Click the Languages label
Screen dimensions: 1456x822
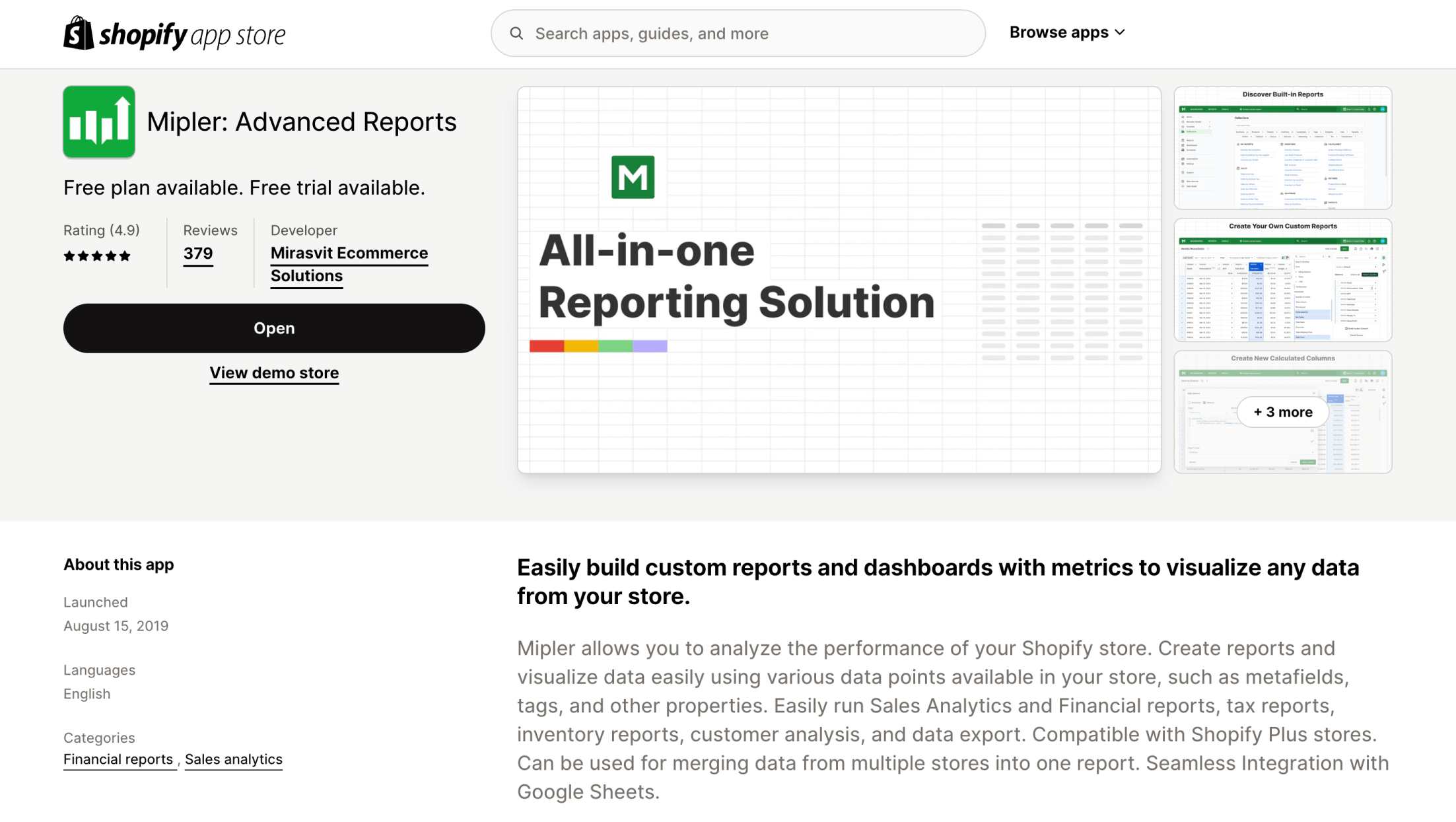(100, 670)
